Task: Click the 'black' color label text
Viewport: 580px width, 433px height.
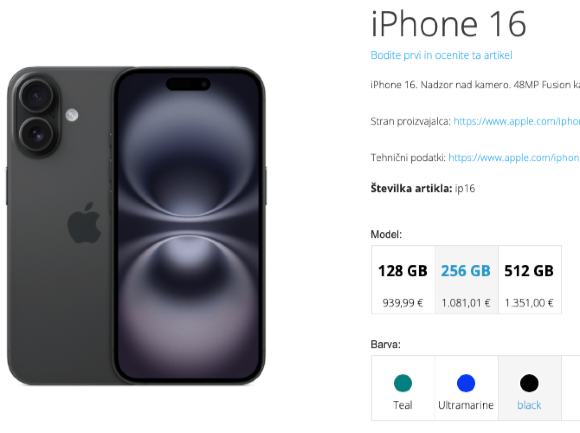Action: click(x=529, y=405)
